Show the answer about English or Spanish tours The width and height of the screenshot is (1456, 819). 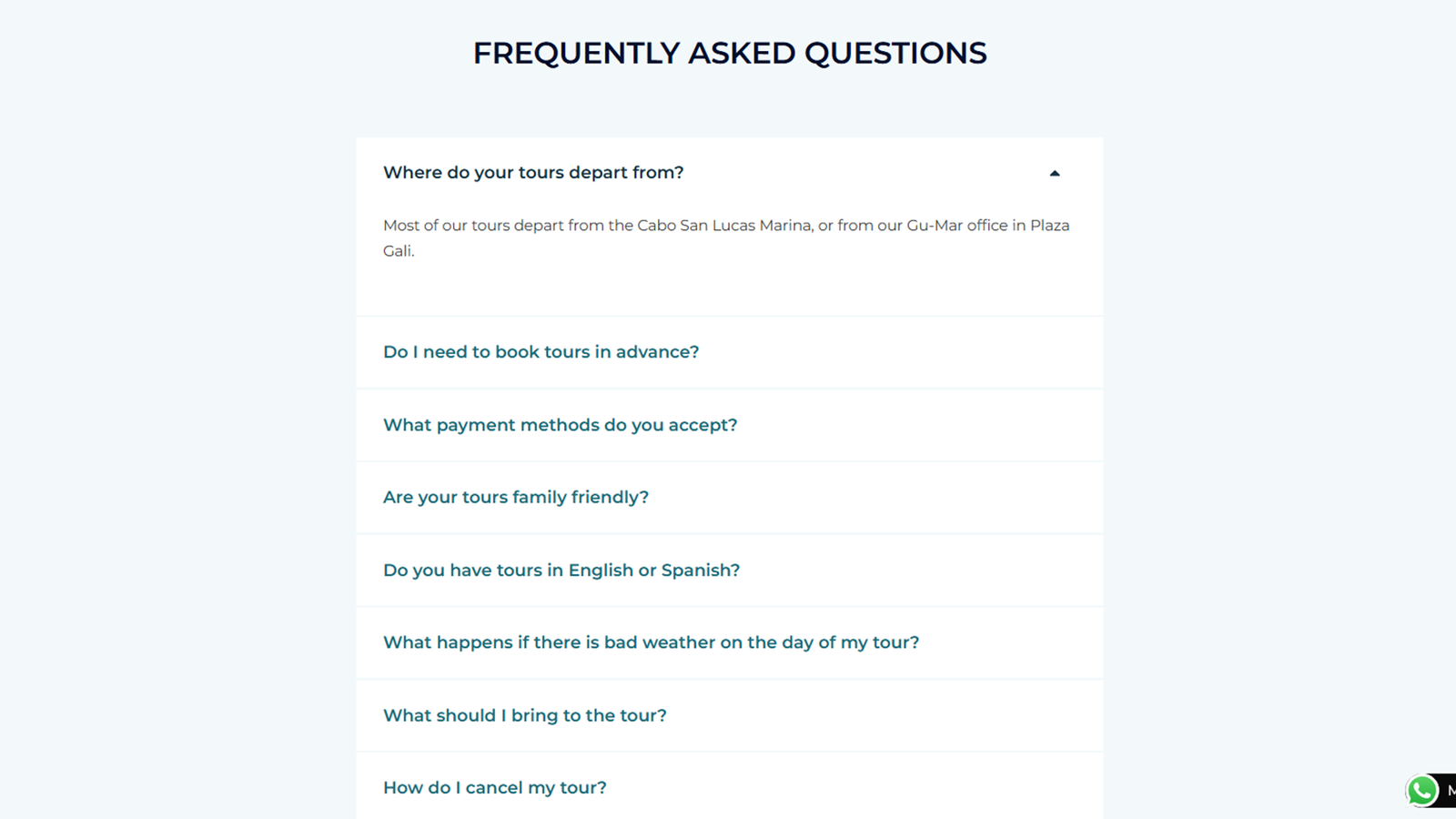[561, 571]
